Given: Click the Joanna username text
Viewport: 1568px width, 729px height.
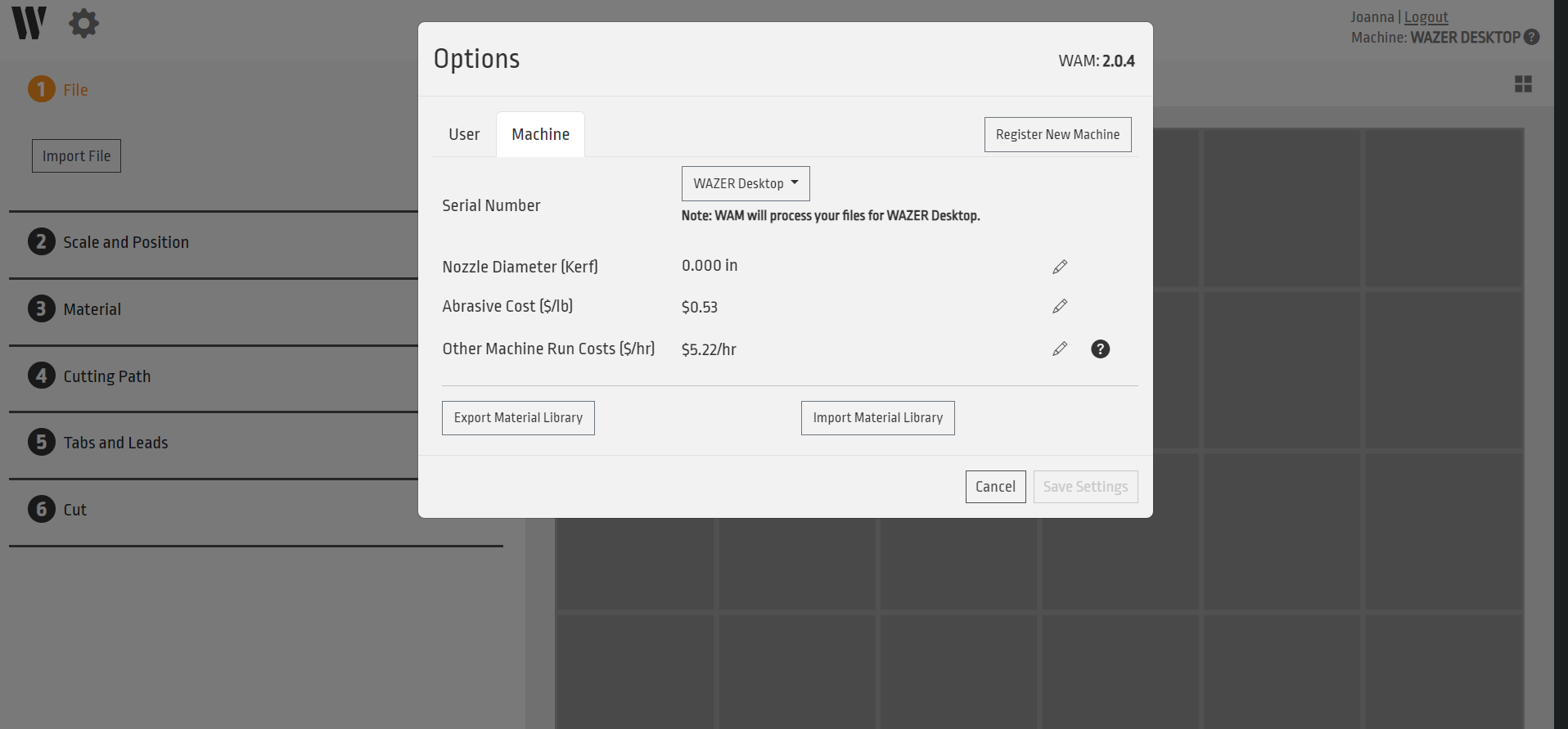Looking at the screenshot, I should tap(1372, 17).
